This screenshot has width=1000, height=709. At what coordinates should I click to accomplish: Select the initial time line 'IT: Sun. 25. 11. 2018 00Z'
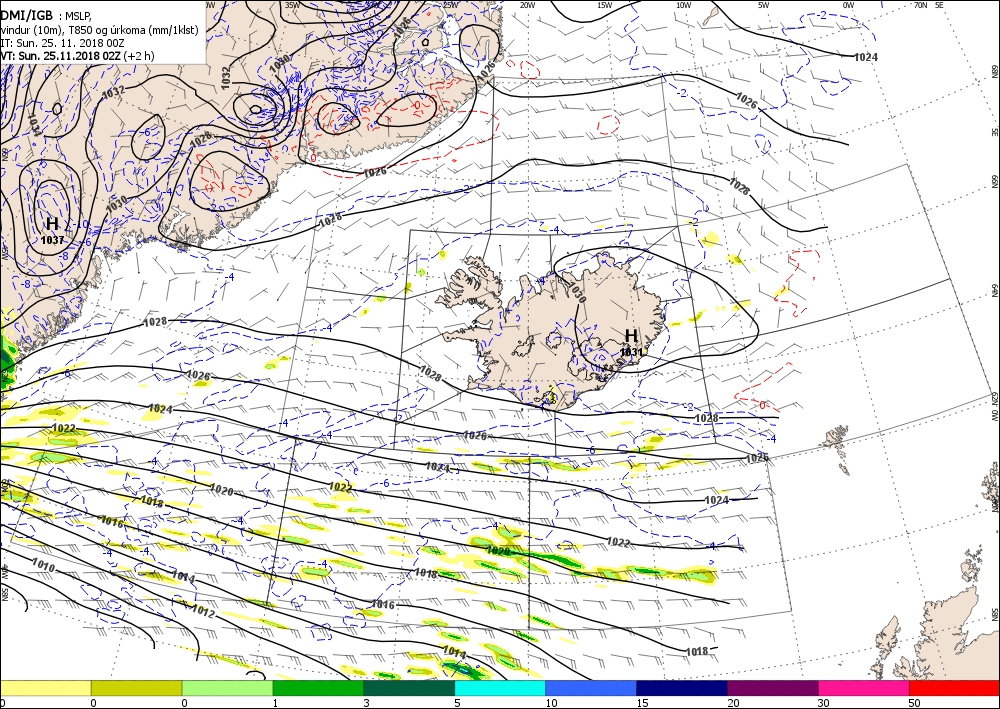(x=62, y=43)
